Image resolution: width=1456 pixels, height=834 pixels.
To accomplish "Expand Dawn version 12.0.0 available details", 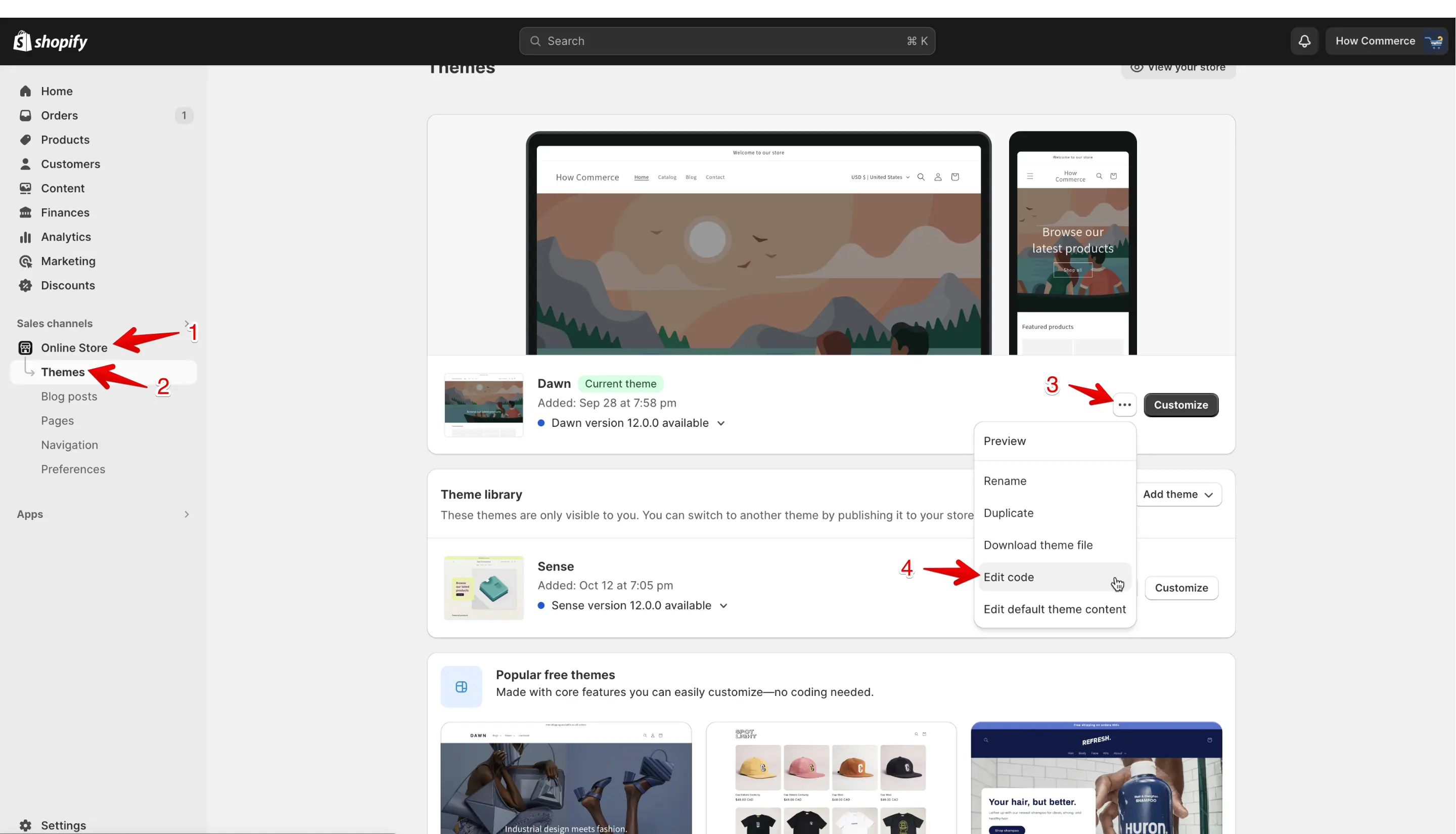I will click(721, 423).
